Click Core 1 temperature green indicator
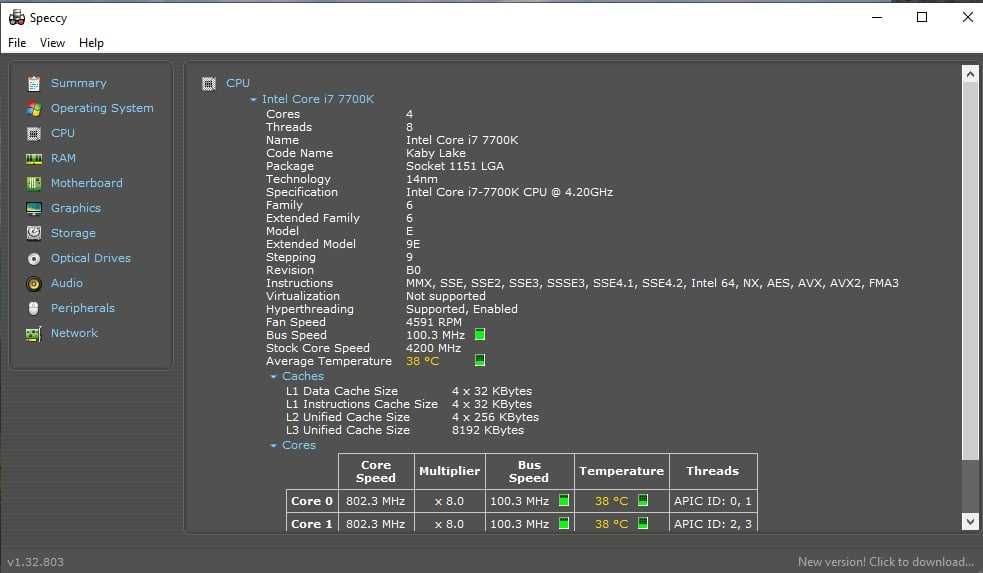 click(x=643, y=523)
